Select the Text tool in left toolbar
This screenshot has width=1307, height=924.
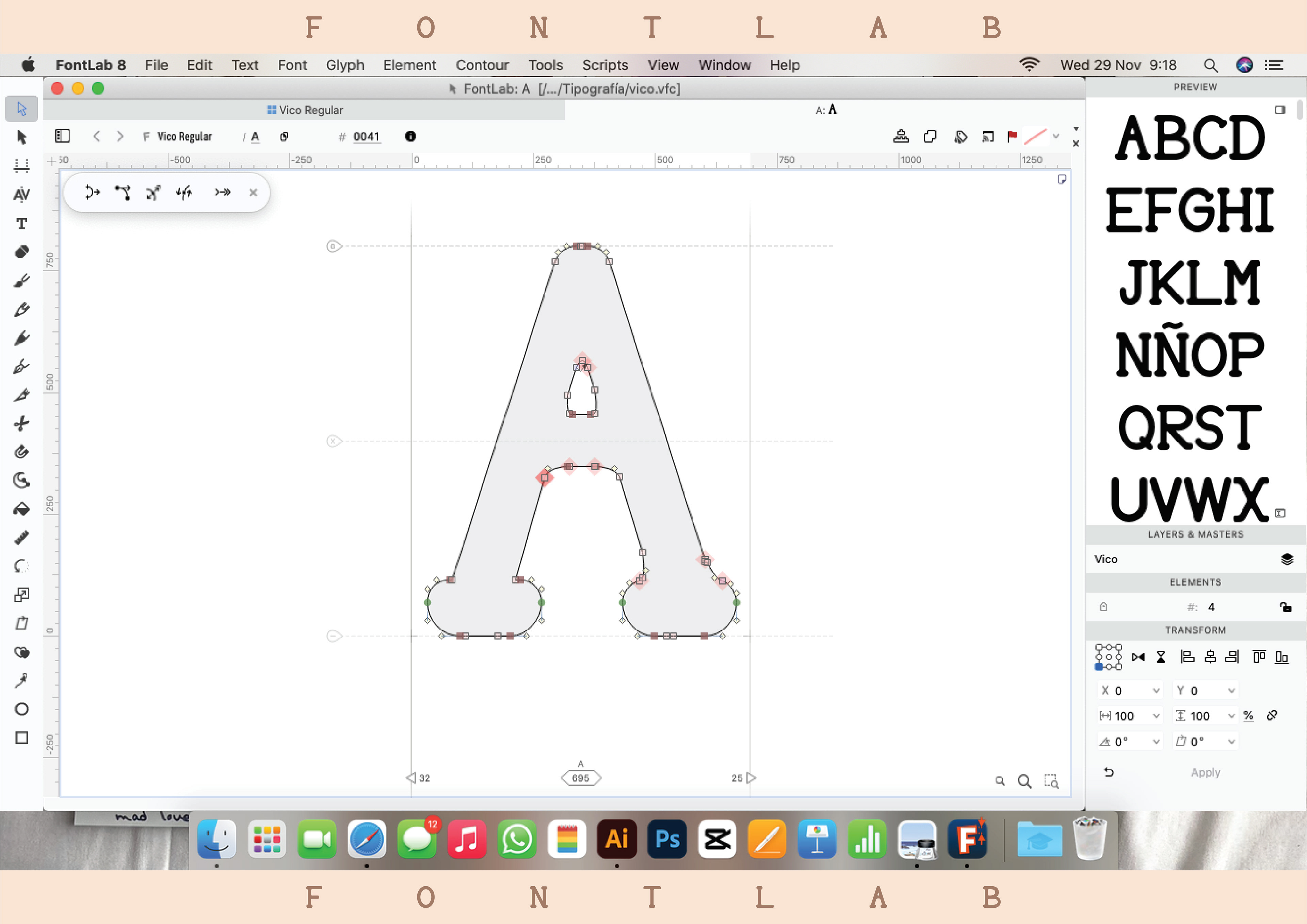[x=21, y=224]
